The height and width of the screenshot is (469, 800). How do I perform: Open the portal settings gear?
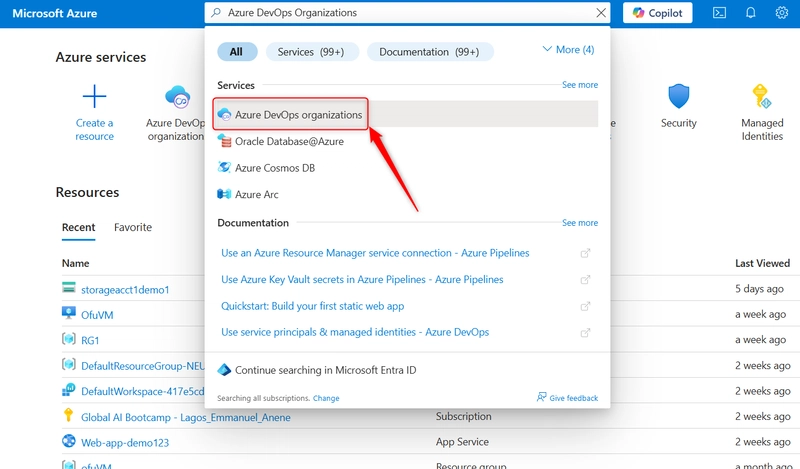point(782,13)
